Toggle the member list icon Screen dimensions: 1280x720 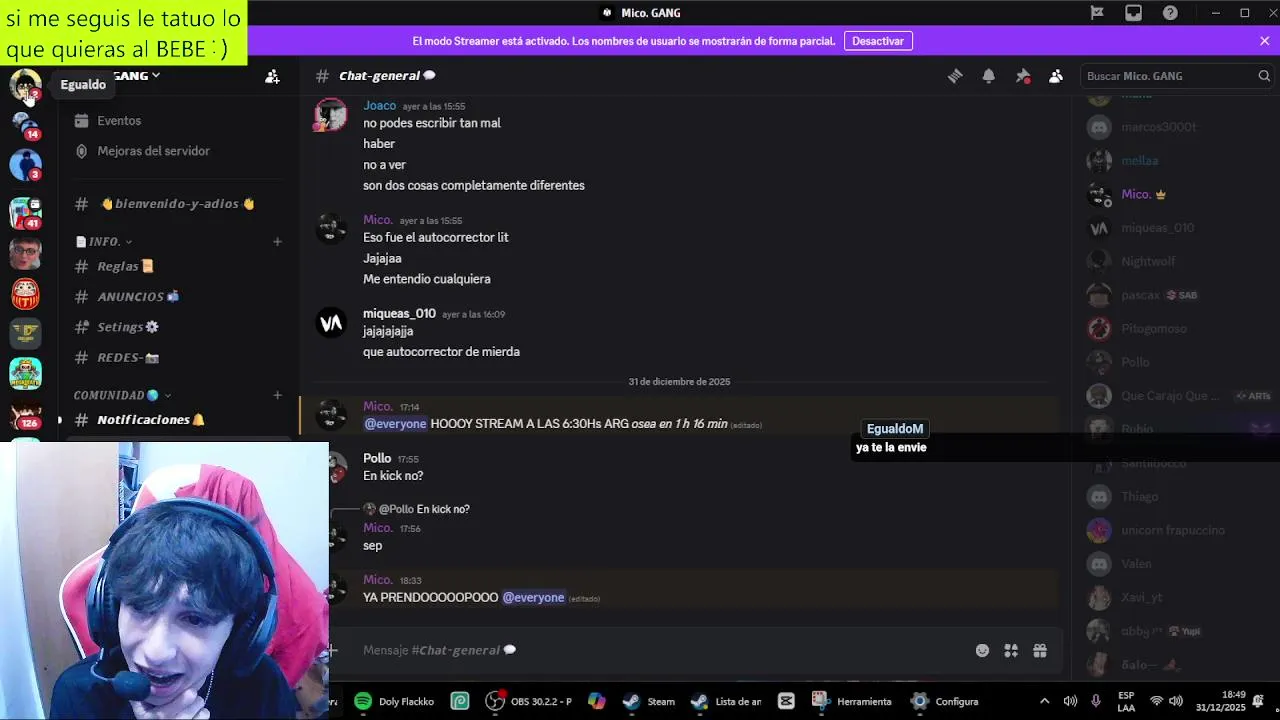(1056, 76)
